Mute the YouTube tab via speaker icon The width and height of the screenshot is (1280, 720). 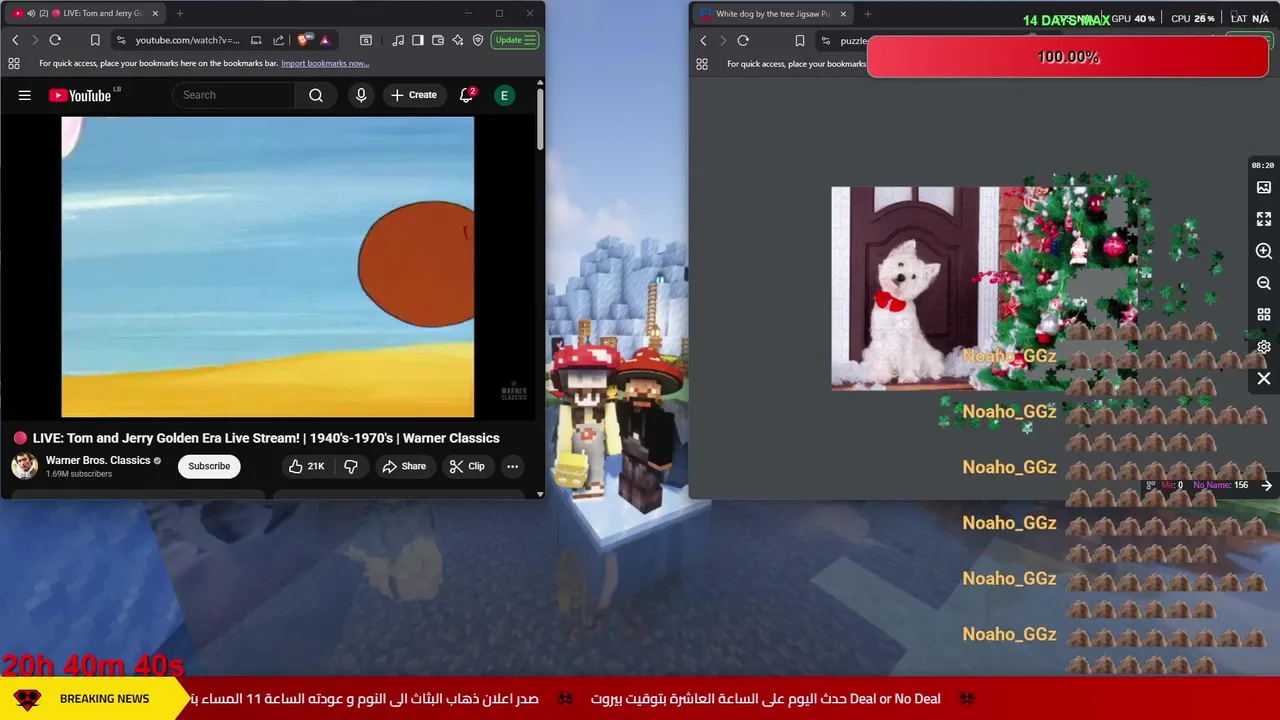(31, 14)
